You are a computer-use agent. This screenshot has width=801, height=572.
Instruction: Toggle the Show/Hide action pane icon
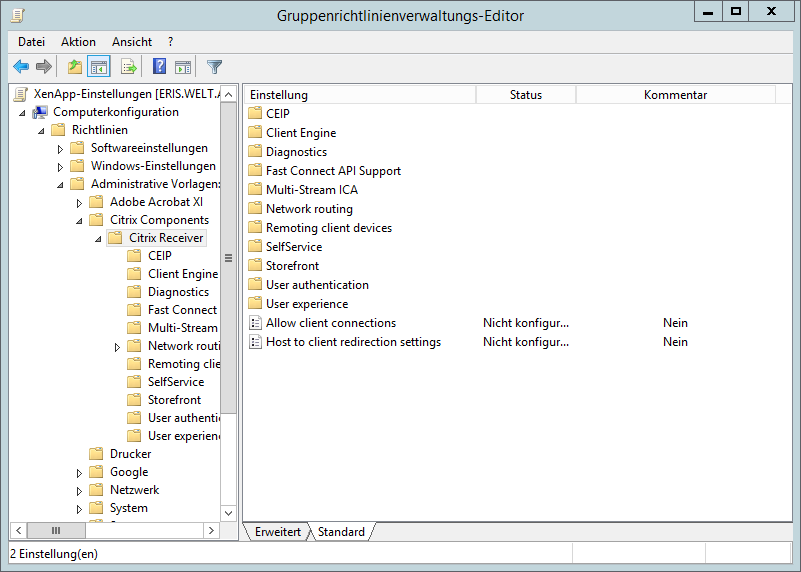coord(183,66)
